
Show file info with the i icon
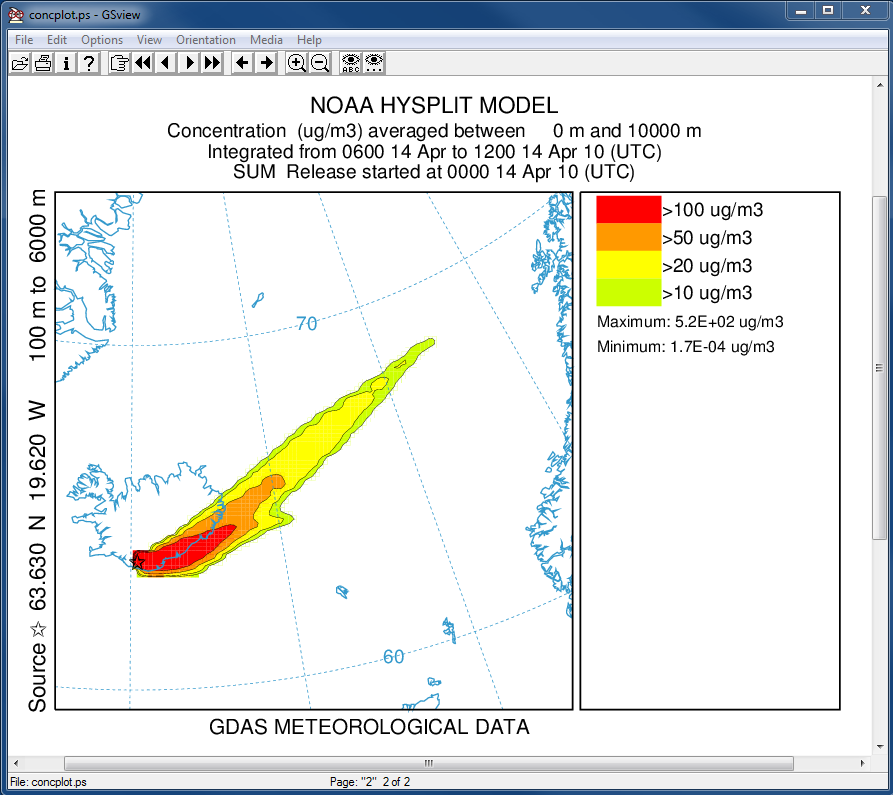(66, 63)
